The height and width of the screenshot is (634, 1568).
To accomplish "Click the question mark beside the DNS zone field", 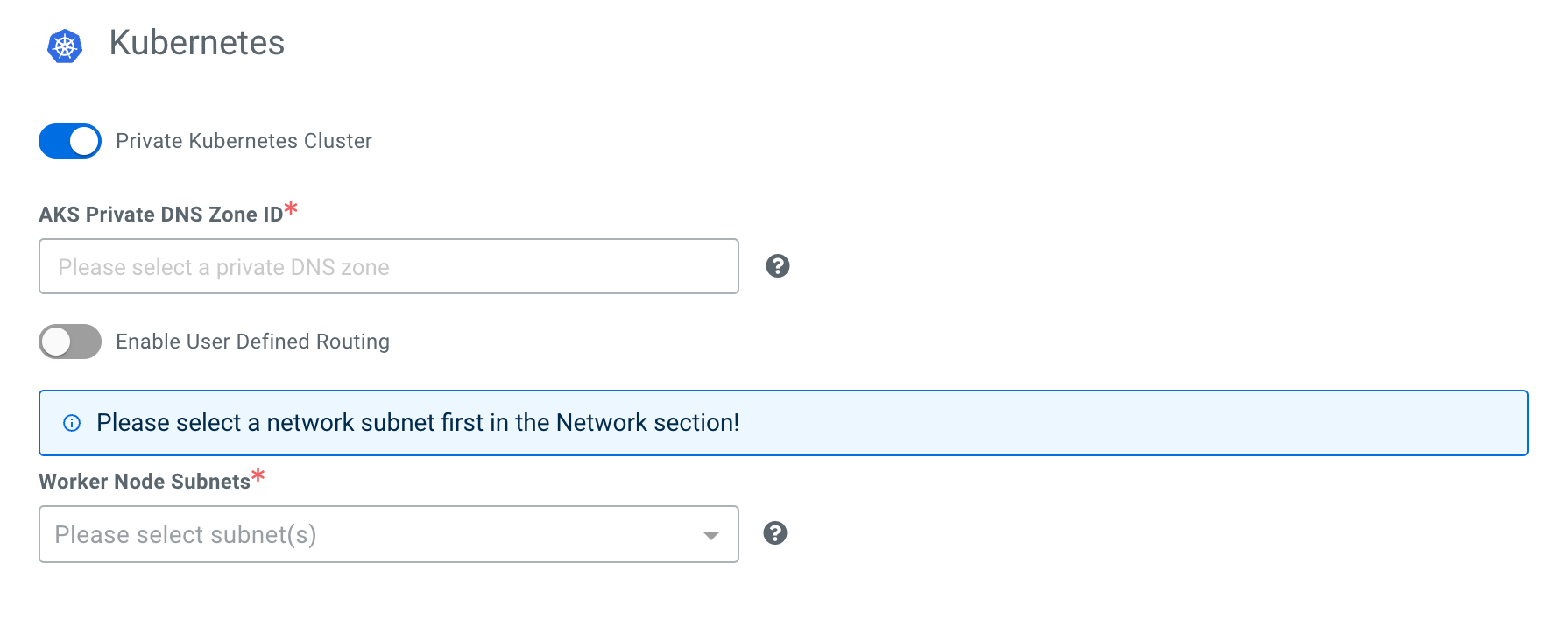I will tap(776, 265).
